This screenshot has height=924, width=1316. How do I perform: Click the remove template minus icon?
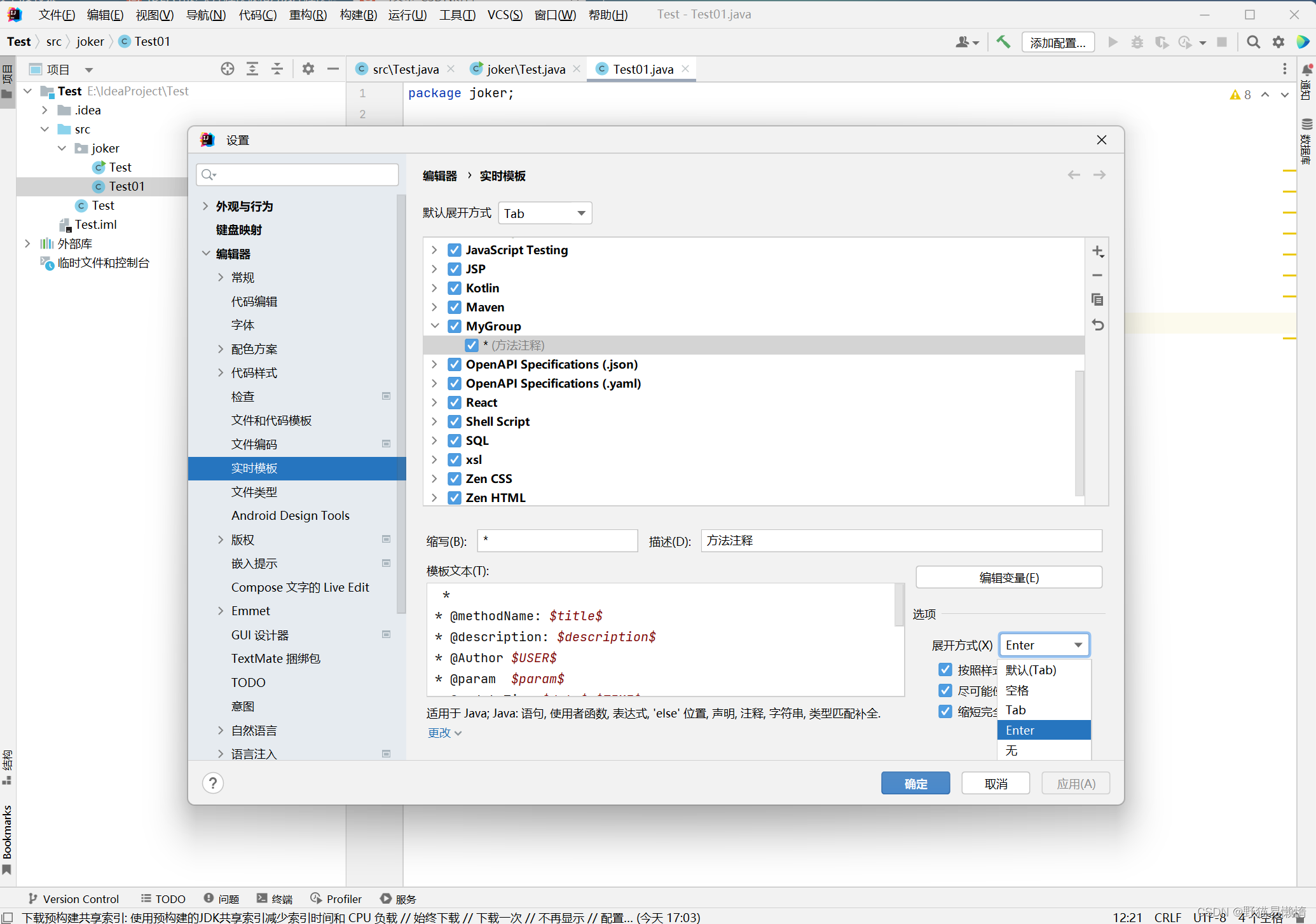tap(1097, 275)
